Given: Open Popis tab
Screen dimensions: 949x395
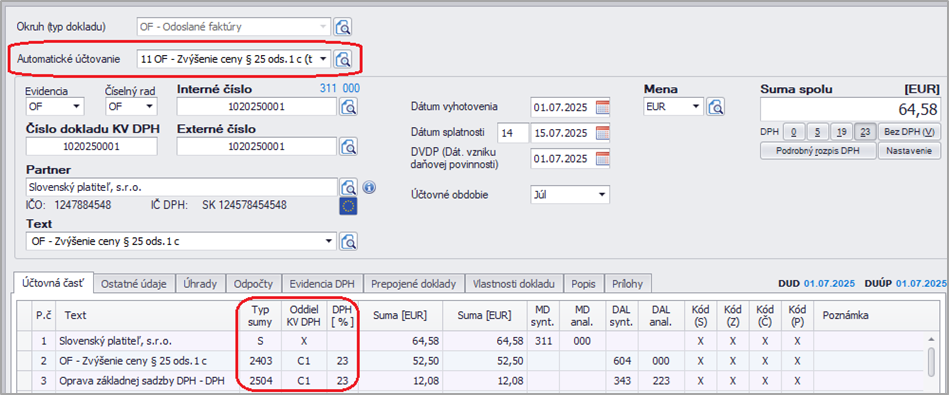Looking at the screenshot, I should point(583,283).
